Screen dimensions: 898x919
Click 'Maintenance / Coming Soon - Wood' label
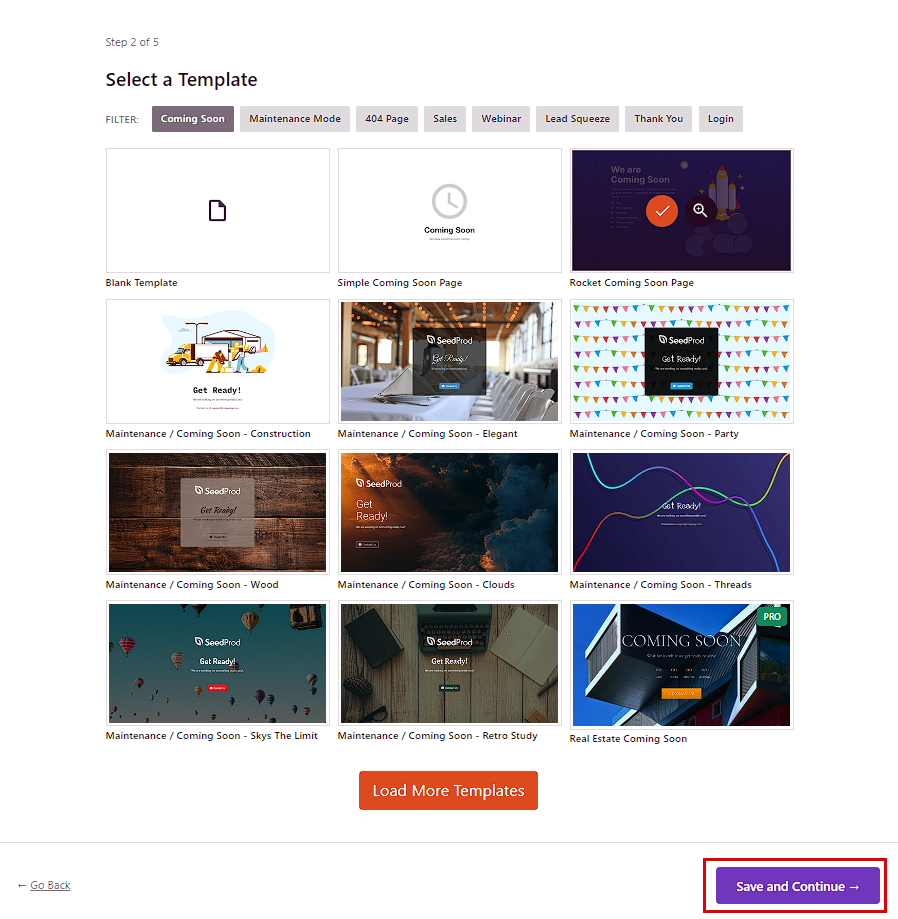coord(192,585)
